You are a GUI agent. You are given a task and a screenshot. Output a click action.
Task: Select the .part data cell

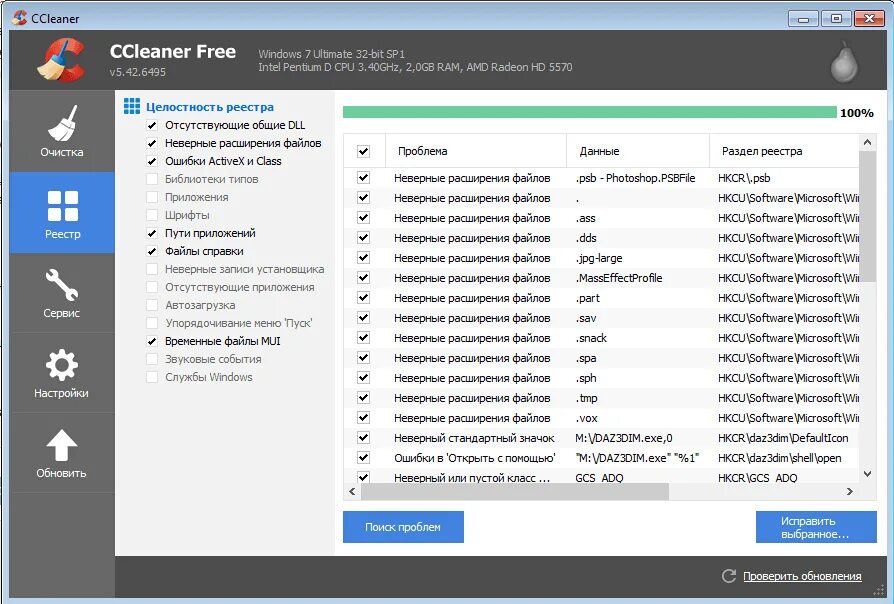(587, 298)
